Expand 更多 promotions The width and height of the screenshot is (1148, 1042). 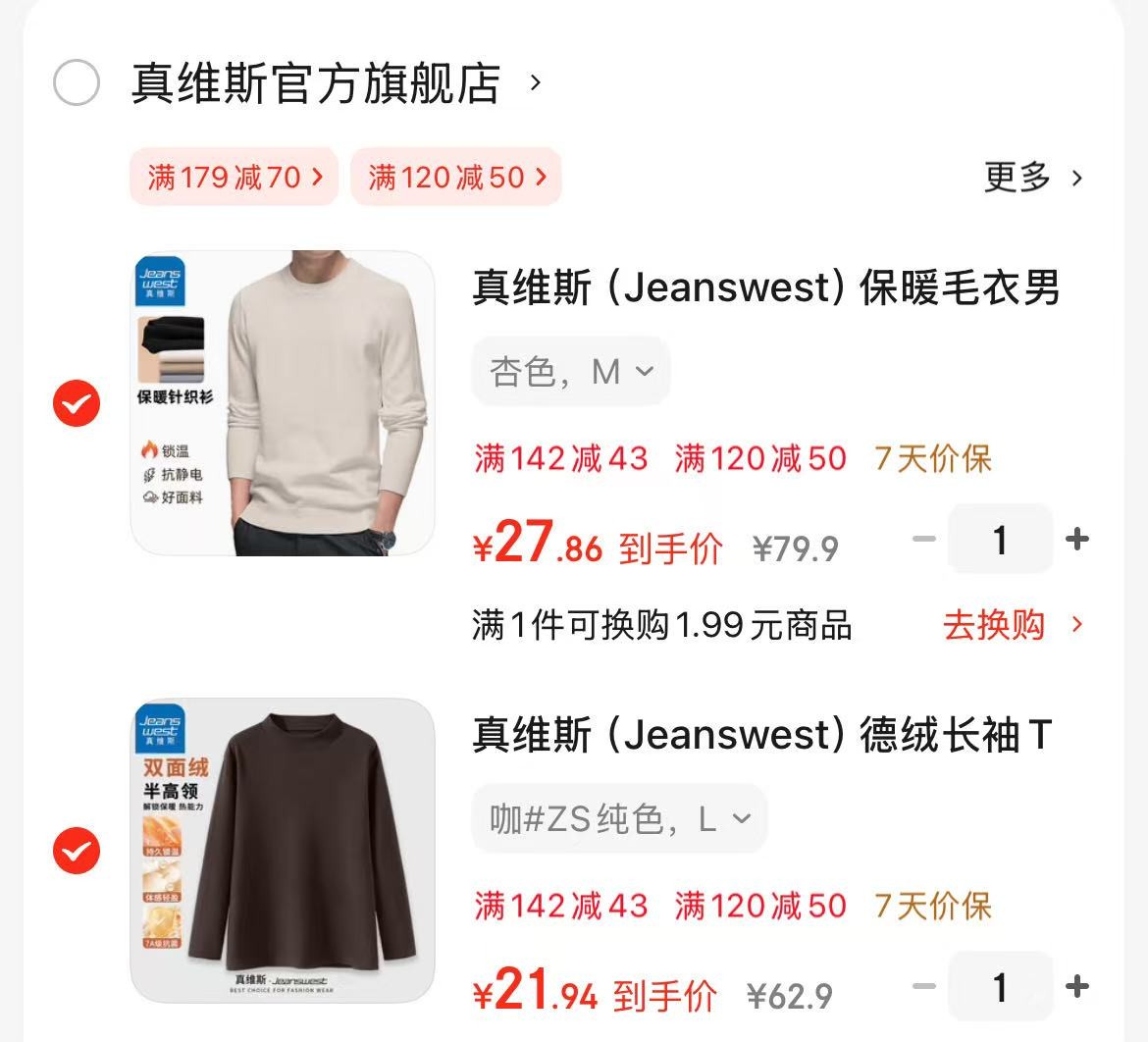(x=1032, y=178)
